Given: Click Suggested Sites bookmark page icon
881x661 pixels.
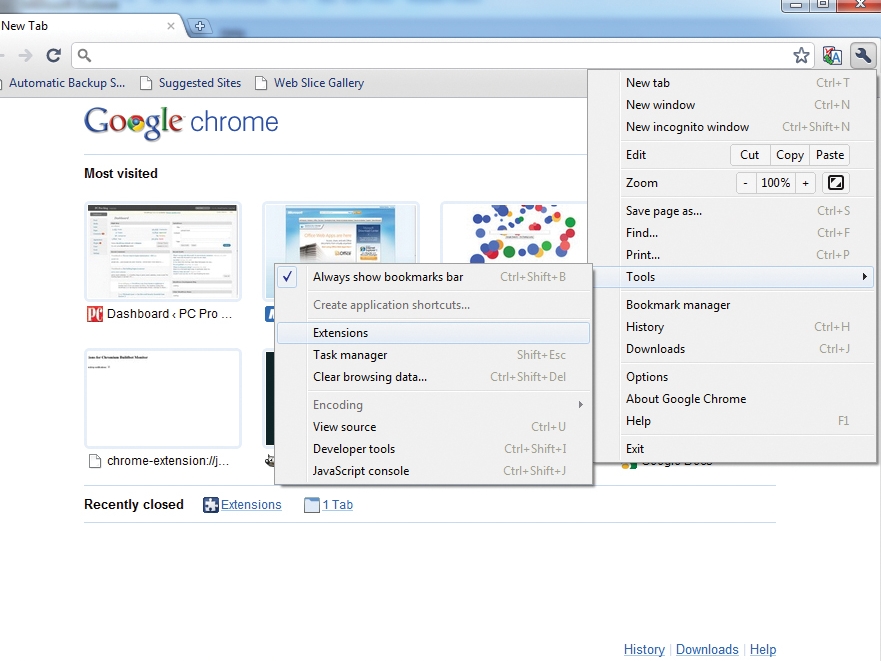Looking at the screenshot, I should point(146,83).
